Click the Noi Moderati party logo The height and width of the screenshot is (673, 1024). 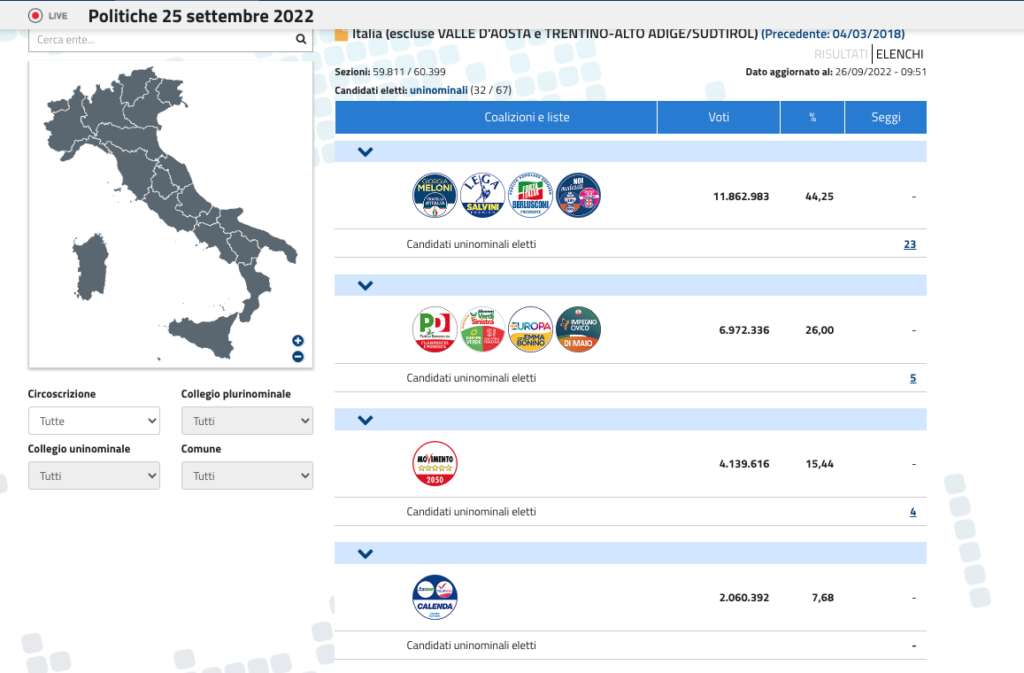(x=579, y=195)
